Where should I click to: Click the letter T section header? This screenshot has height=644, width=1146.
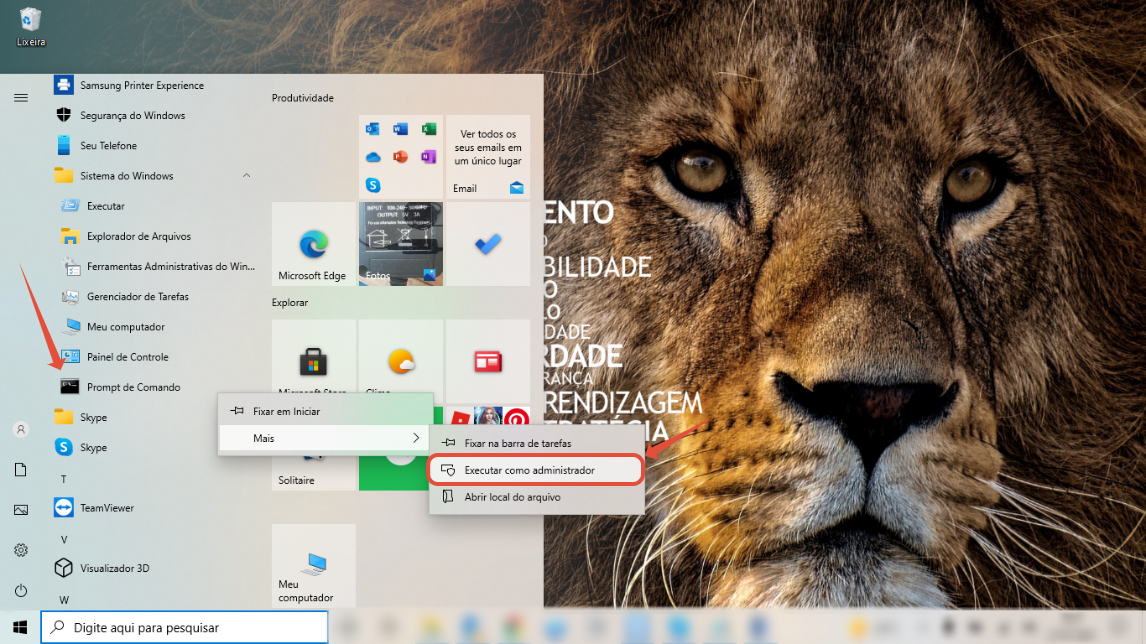[x=64, y=479]
